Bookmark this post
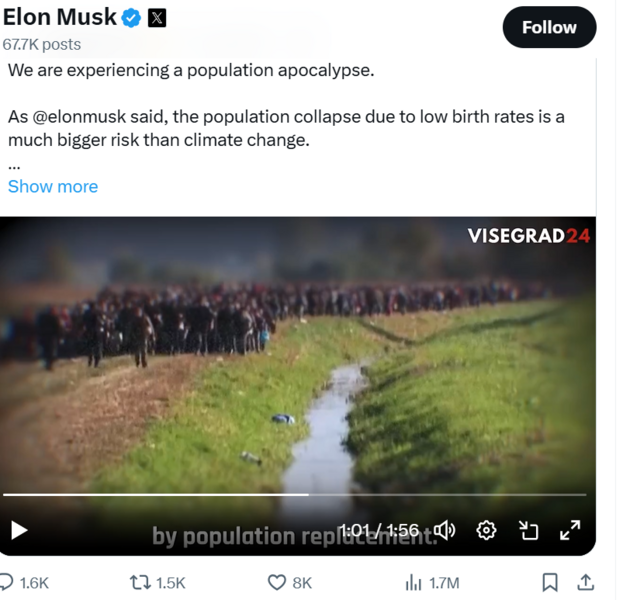 tap(549, 582)
